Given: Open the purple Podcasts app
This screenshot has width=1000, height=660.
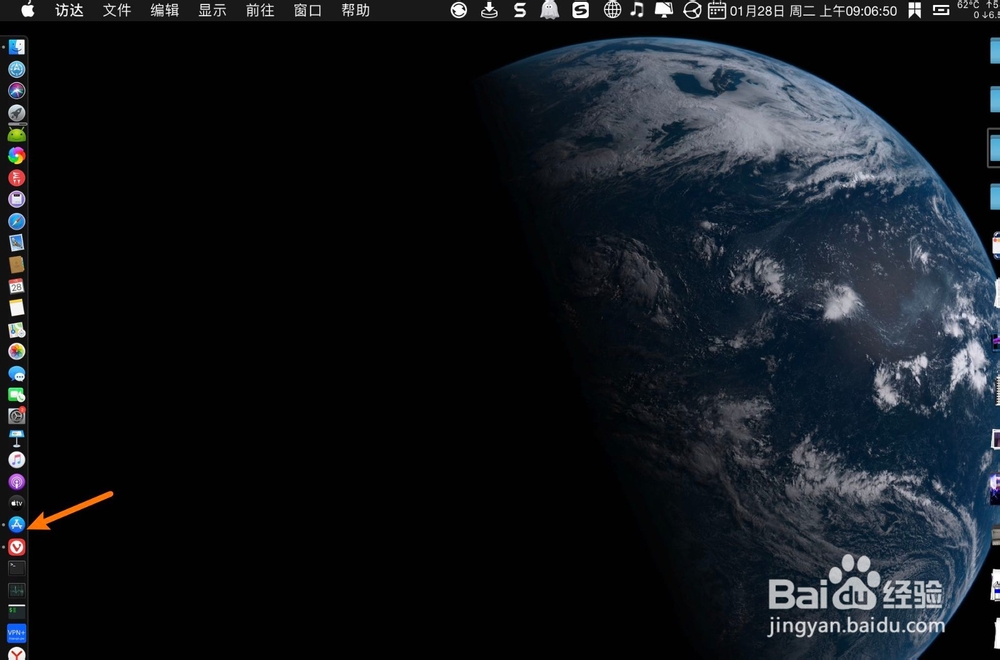Looking at the screenshot, I should click(17, 481).
